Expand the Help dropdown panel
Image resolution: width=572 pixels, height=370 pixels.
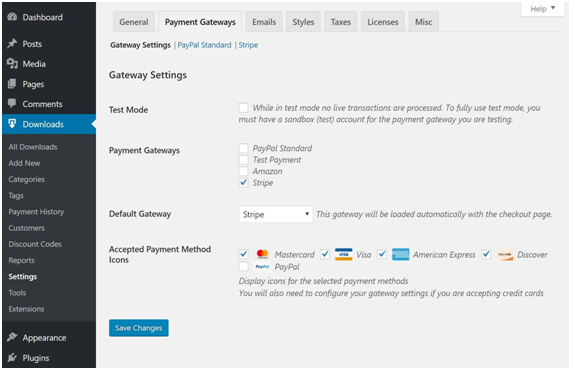pyautogui.click(x=542, y=8)
